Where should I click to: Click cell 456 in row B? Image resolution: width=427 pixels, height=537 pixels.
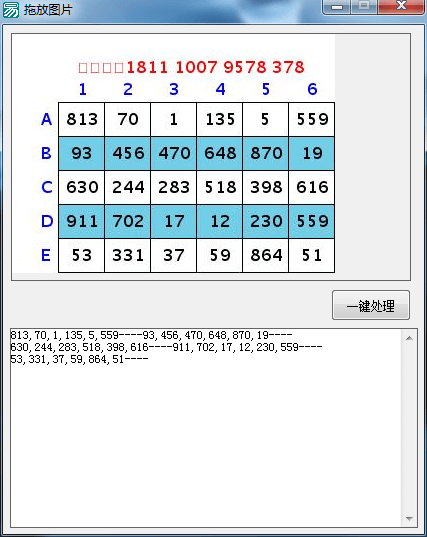point(128,153)
